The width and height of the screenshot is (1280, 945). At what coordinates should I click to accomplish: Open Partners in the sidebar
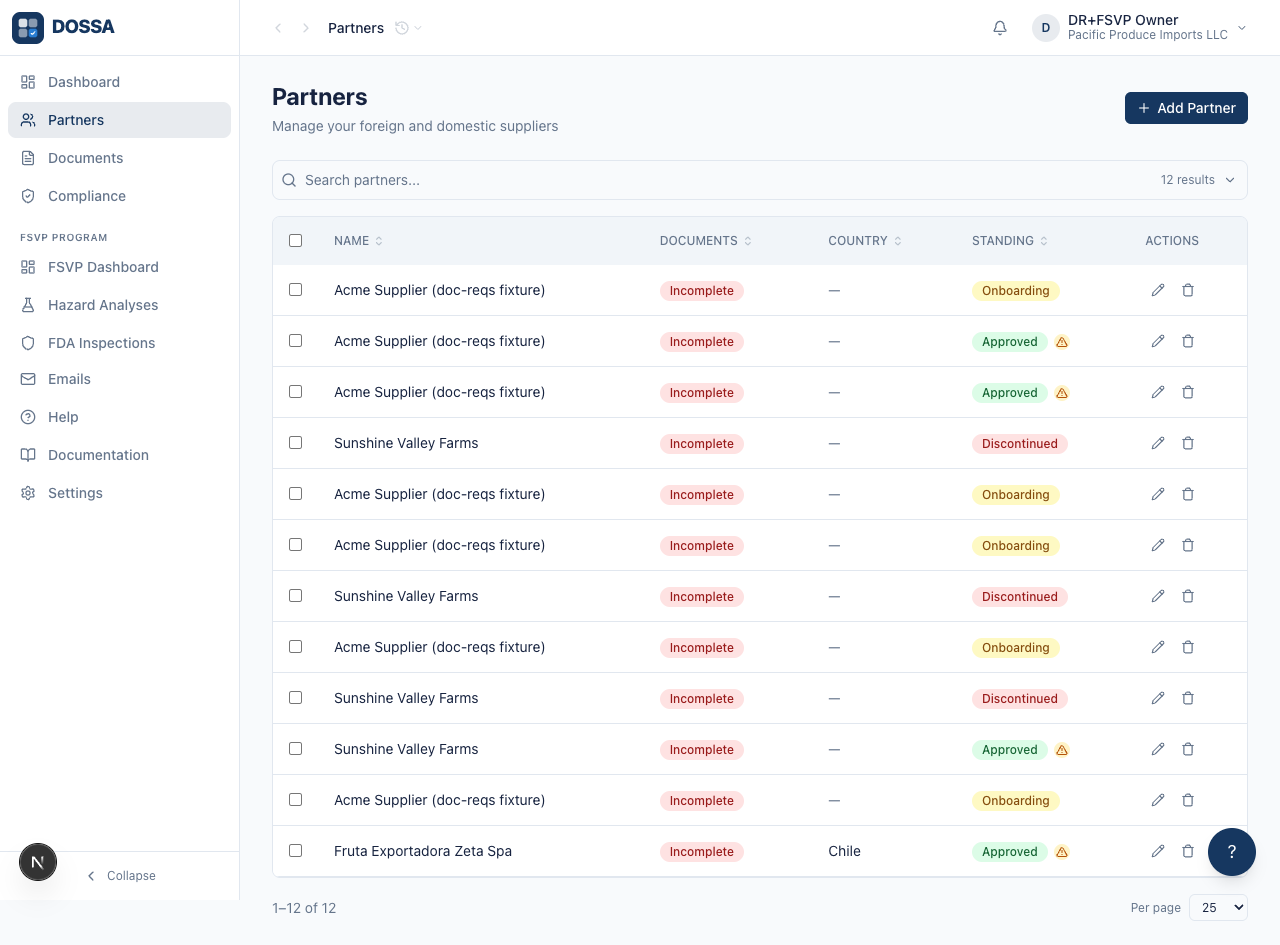(119, 120)
